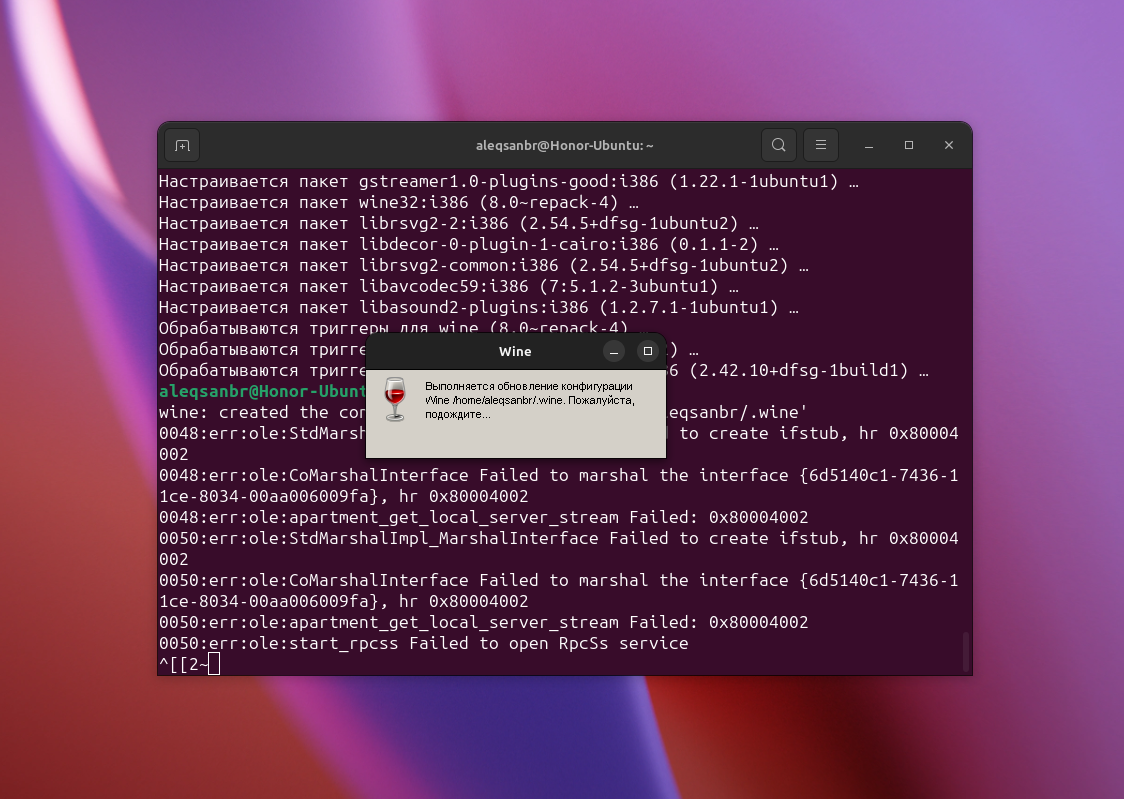
Task: Click the terminal cursor on last line
Action: [213, 664]
